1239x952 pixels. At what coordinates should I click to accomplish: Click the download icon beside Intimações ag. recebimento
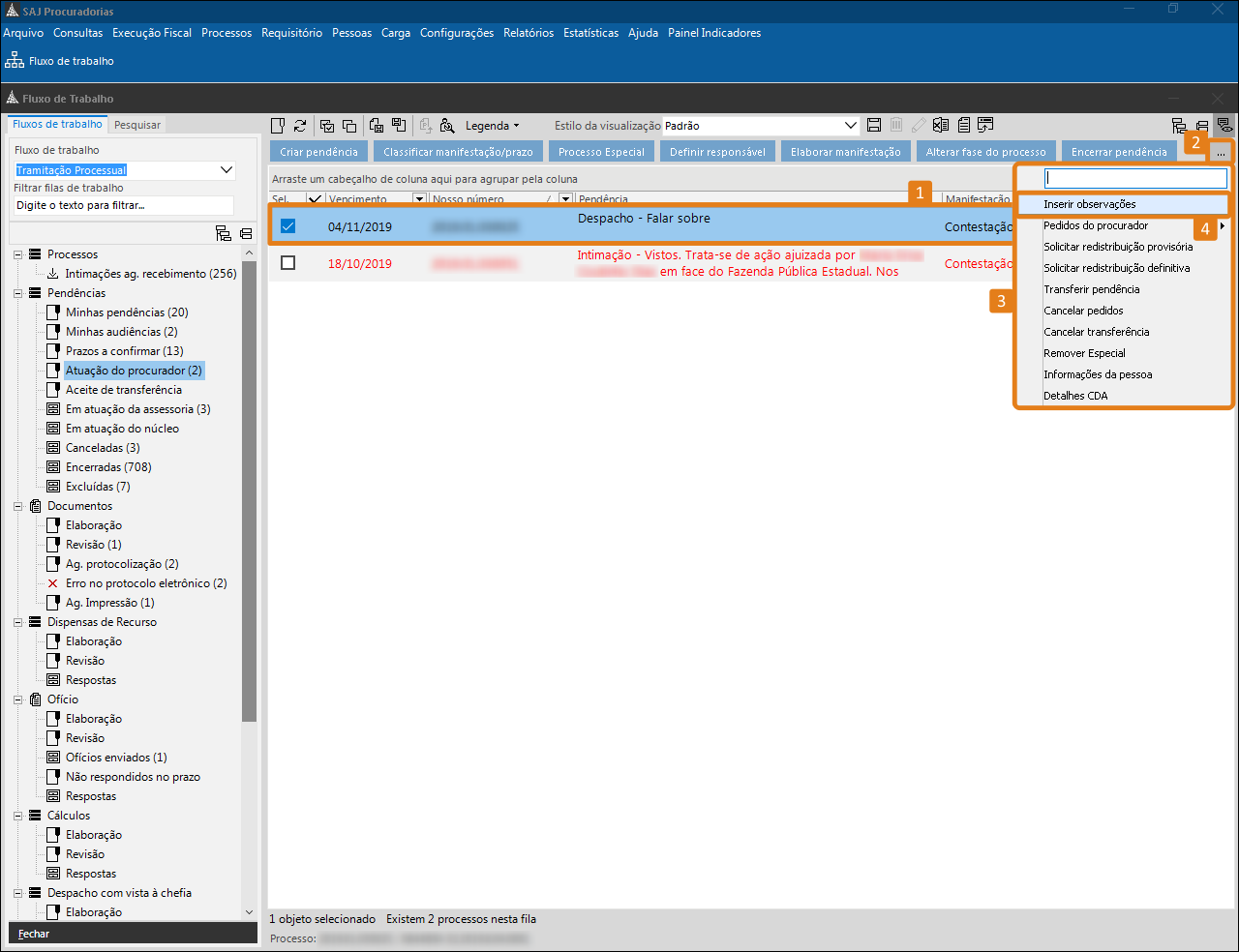point(53,274)
